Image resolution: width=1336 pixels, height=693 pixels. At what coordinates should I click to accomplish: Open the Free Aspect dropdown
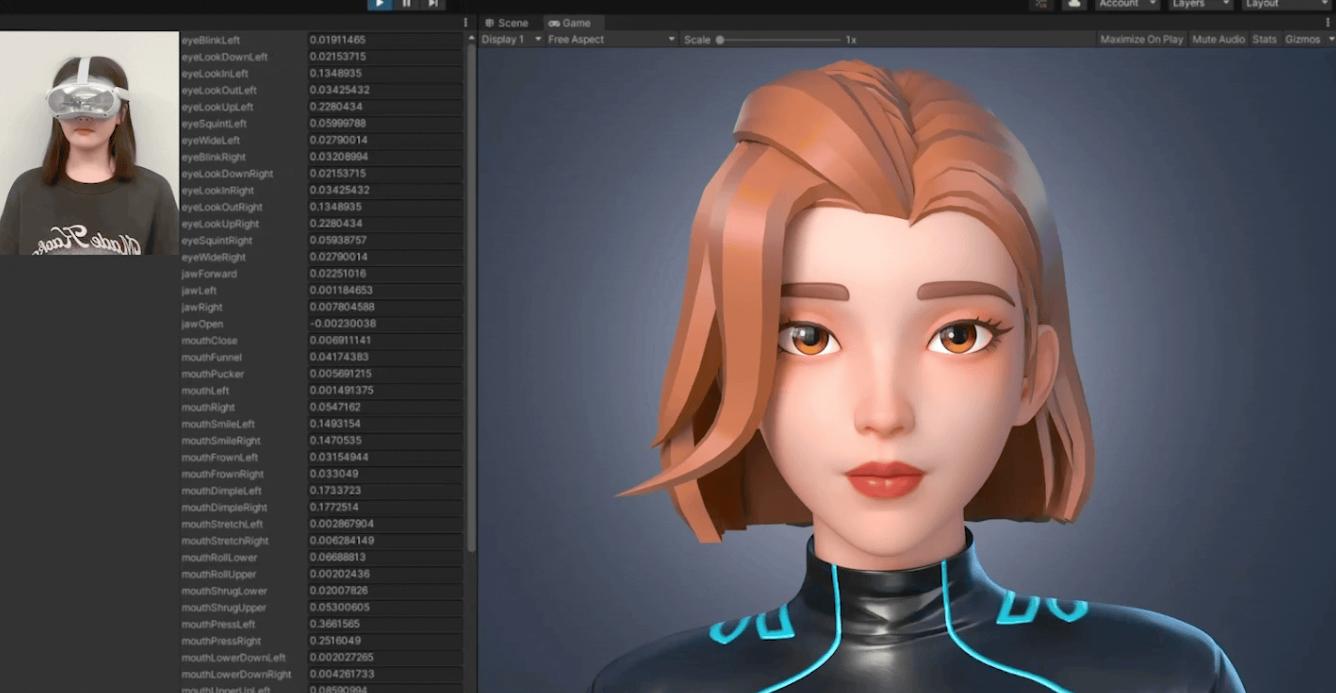click(611, 40)
